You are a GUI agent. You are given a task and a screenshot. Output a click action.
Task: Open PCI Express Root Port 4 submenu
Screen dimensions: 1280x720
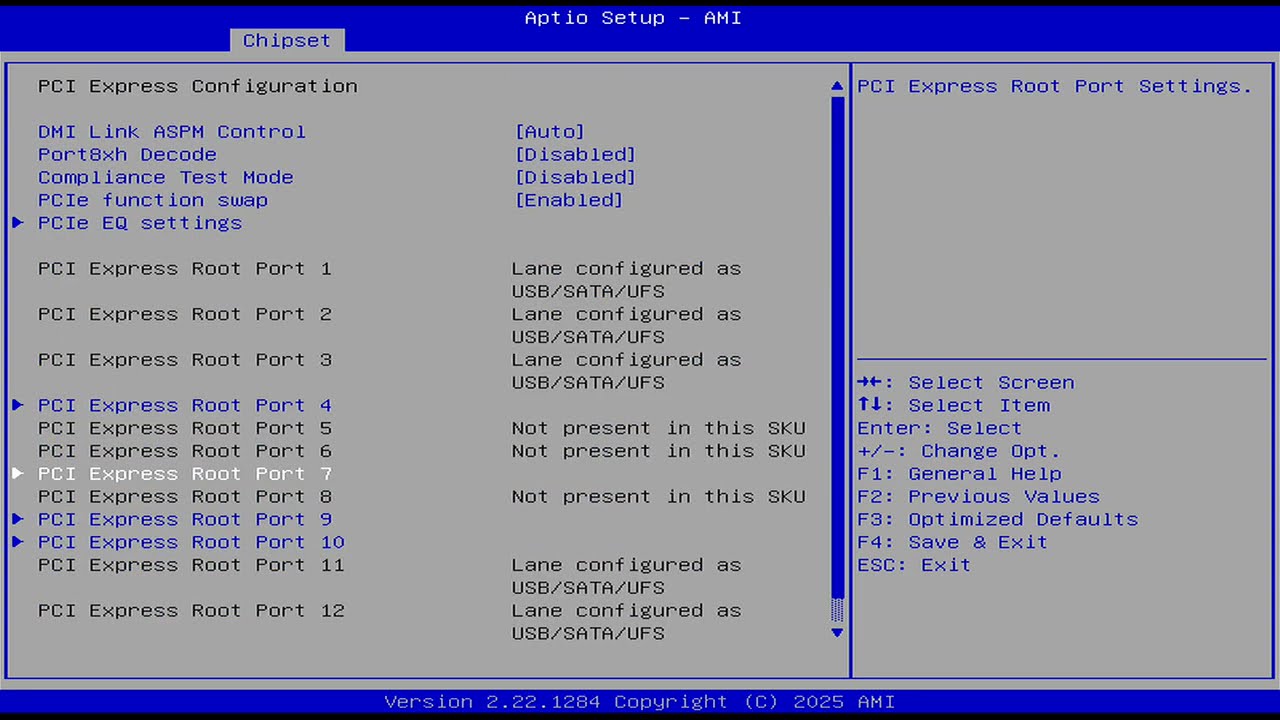[x=185, y=405]
